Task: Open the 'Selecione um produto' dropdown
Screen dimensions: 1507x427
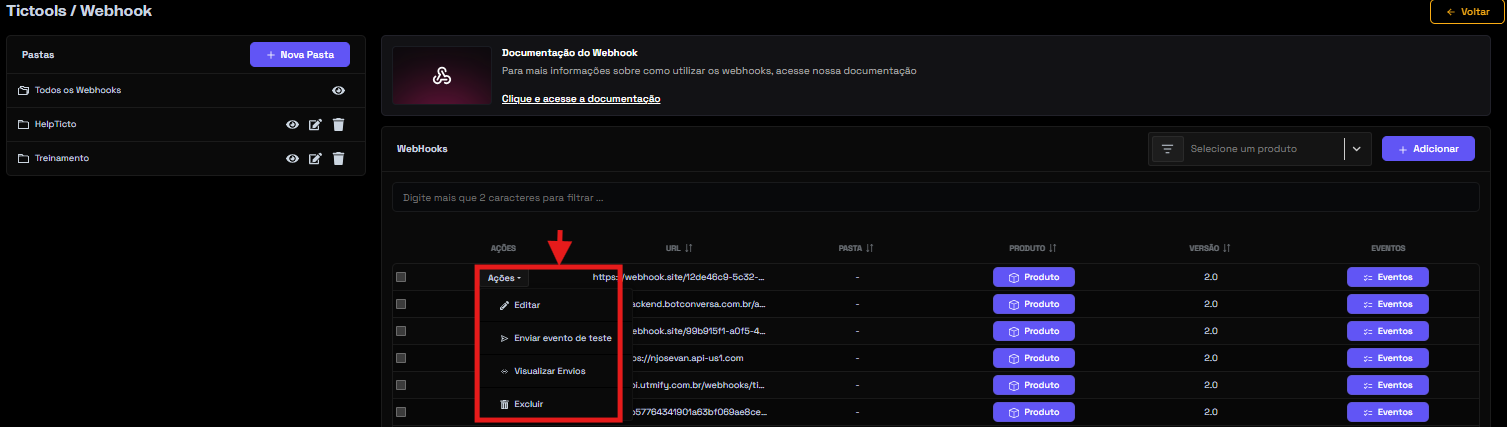Action: point(1265,149)
